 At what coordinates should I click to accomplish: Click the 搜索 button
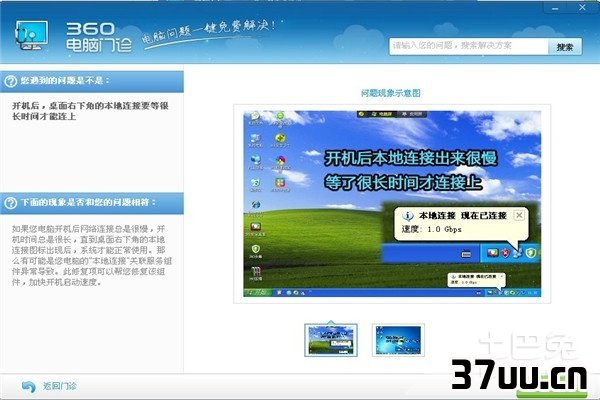[x=565, y=47]
